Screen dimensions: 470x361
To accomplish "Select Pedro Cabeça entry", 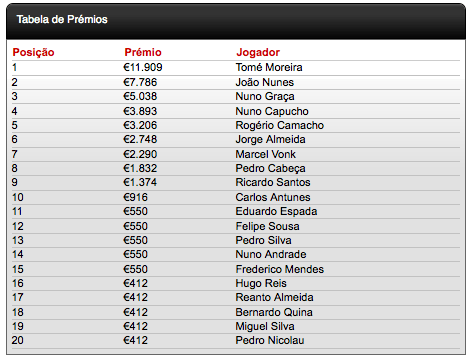I will [270, 168].
